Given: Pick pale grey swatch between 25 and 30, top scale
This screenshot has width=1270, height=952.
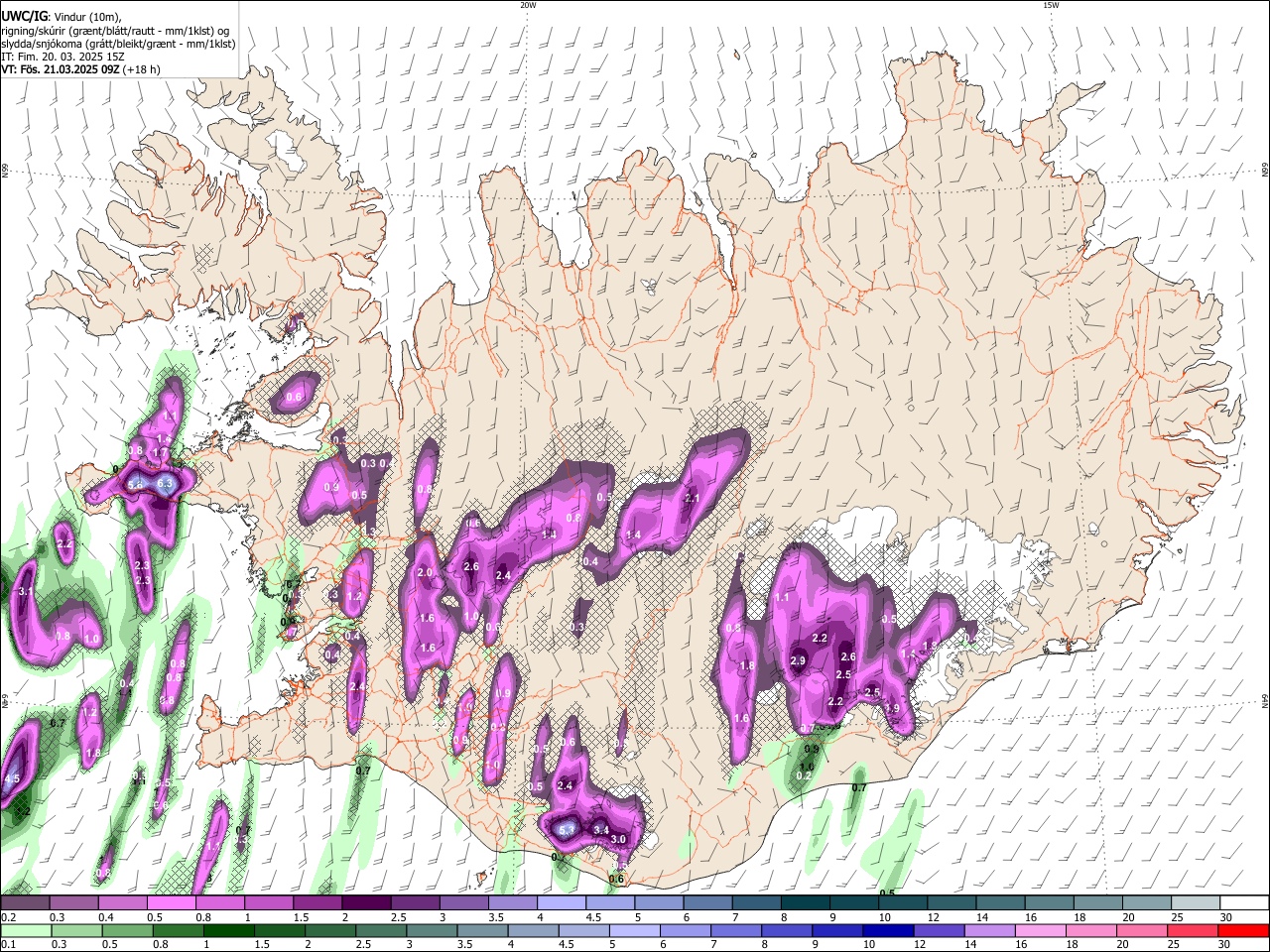Looking at the screenshot, I should (x=1197, y=902).
